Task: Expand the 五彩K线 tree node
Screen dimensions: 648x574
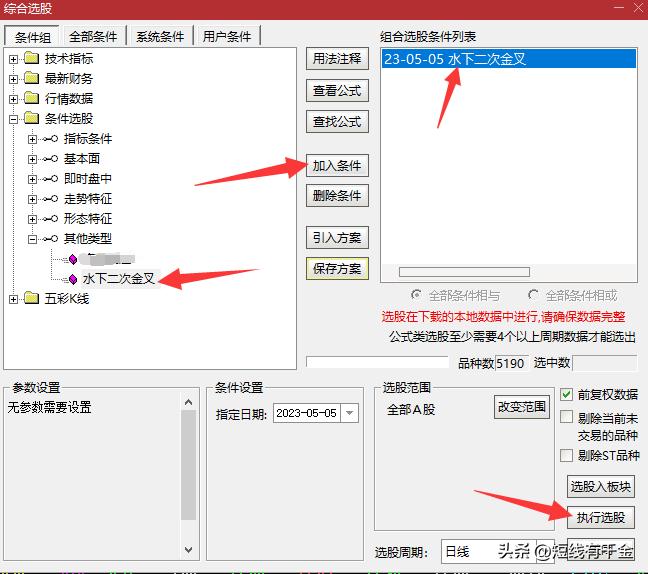Action: coord(13,299)
